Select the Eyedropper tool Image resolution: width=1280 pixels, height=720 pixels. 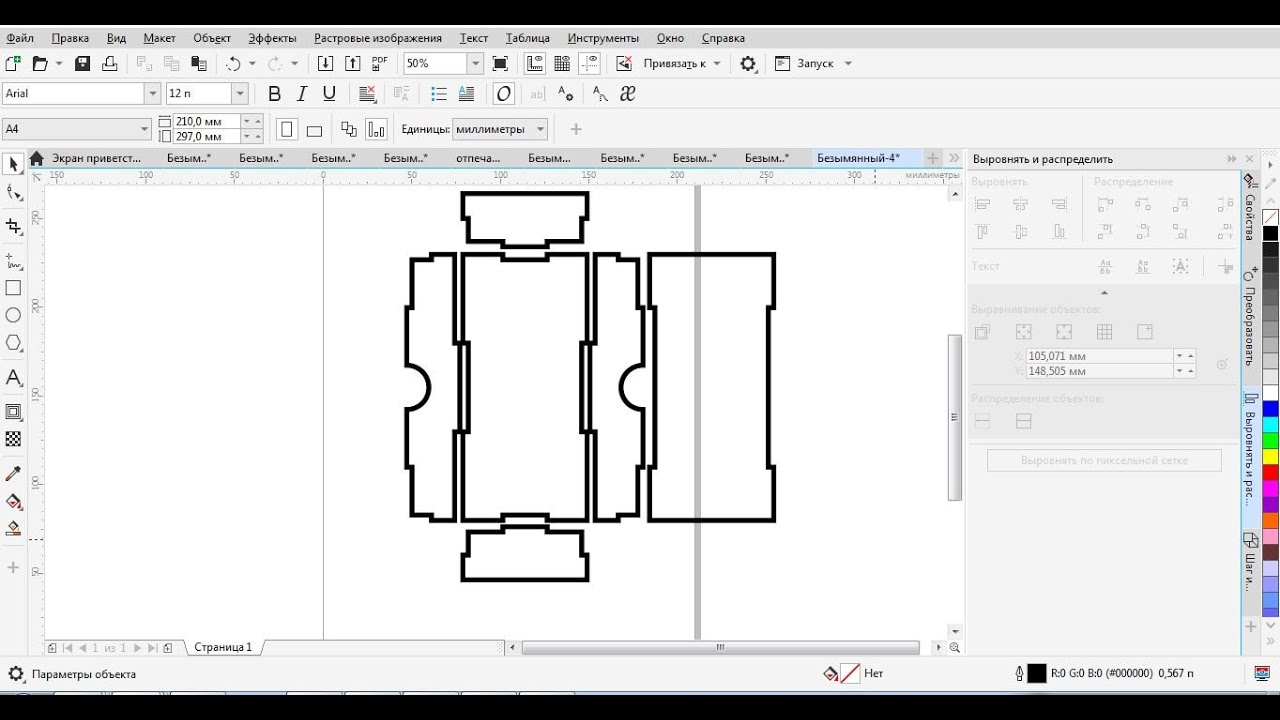tap(13, 473)
